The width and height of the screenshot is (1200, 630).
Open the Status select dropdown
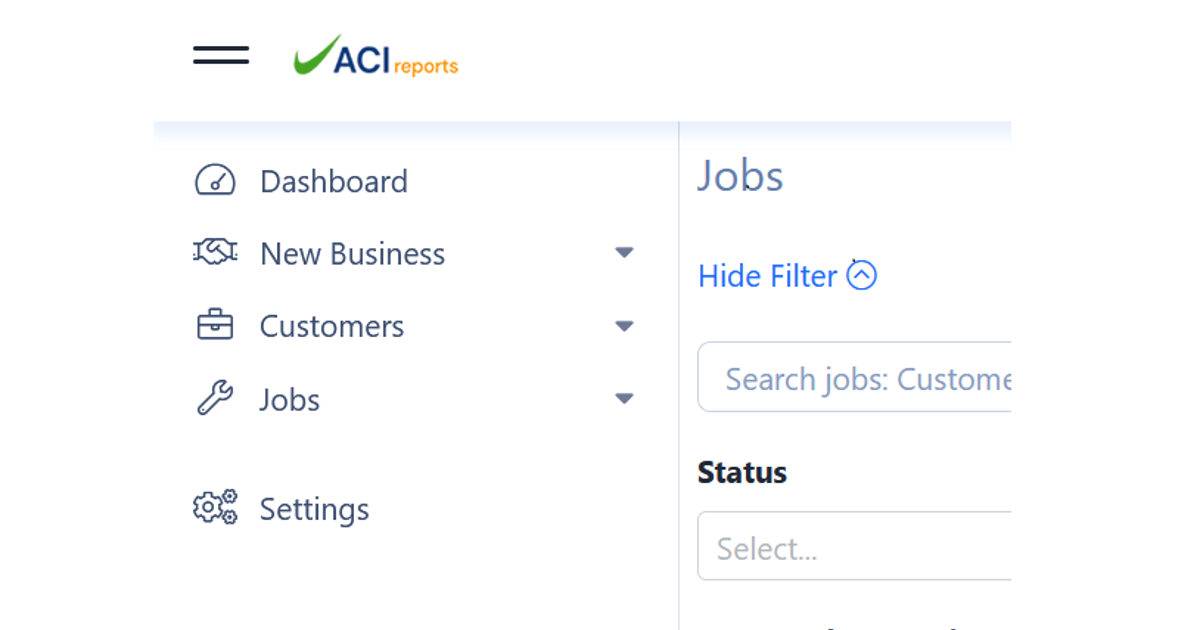(x=855, y=547)
